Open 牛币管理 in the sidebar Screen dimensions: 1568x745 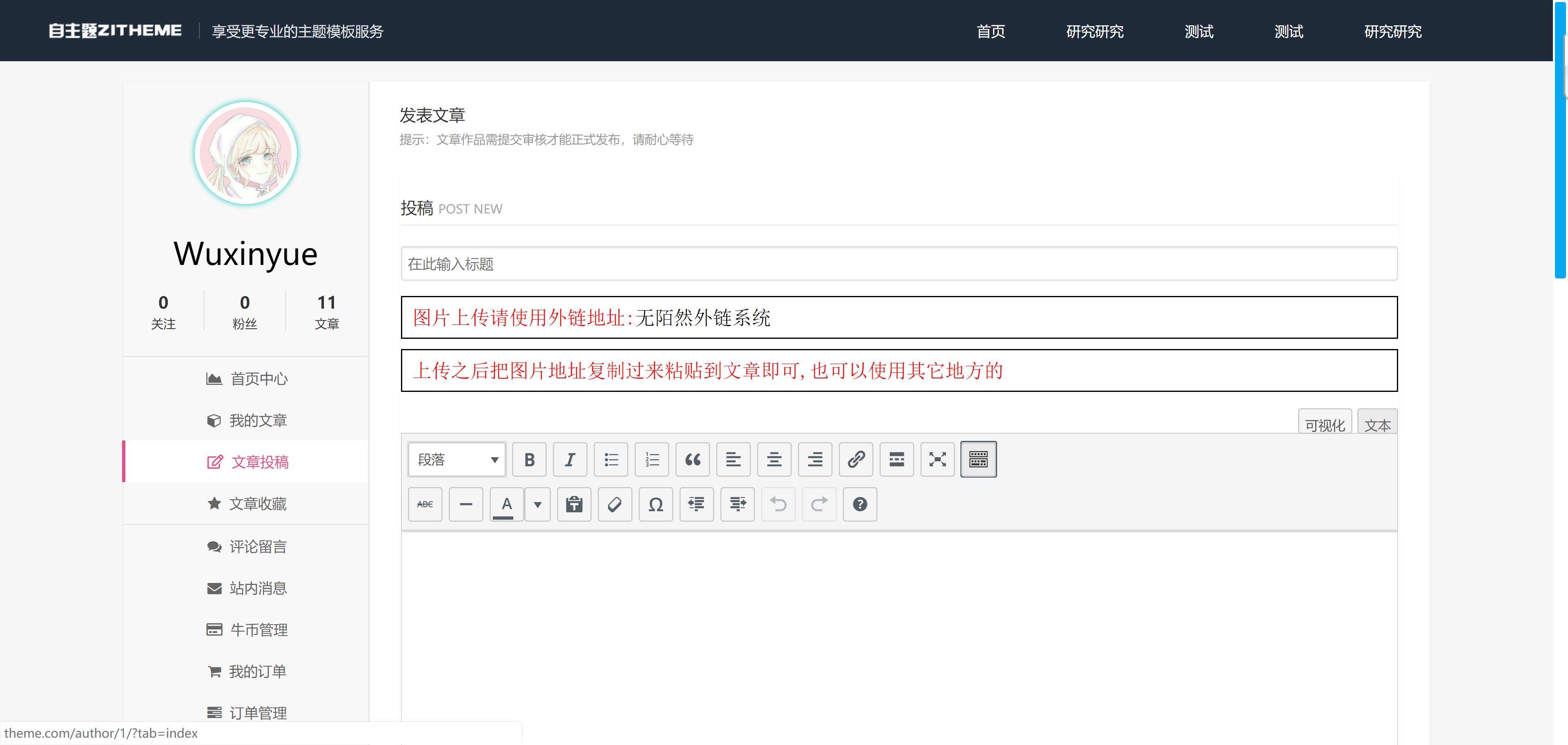point(247,630)
